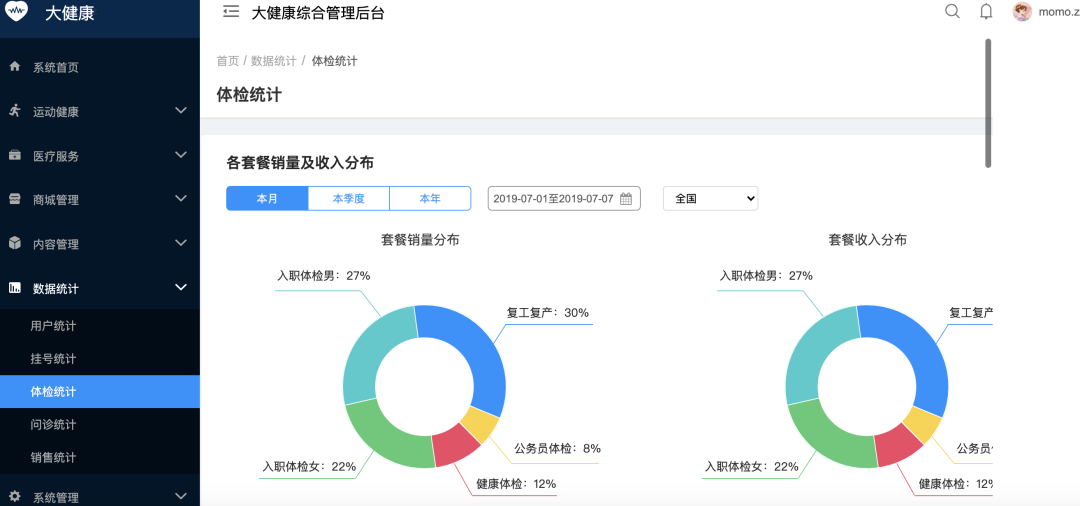Click the running figure icon for 运动健康
Image resolution: width=1080 pixels, height=506 pixels.
pos(15,111)
